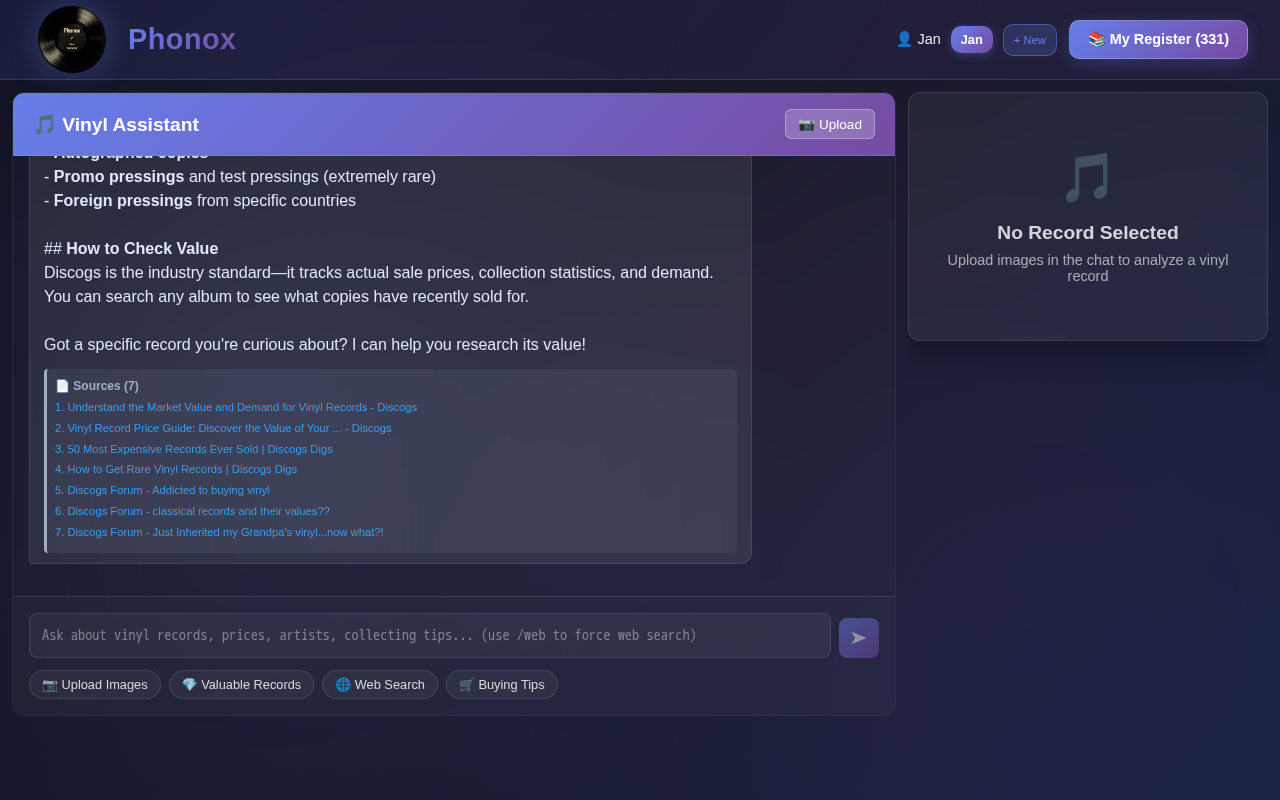This screenshot has height=800, width=1280.
Task: Click the Phonox vinyl record logo
Action: point(71,39)
